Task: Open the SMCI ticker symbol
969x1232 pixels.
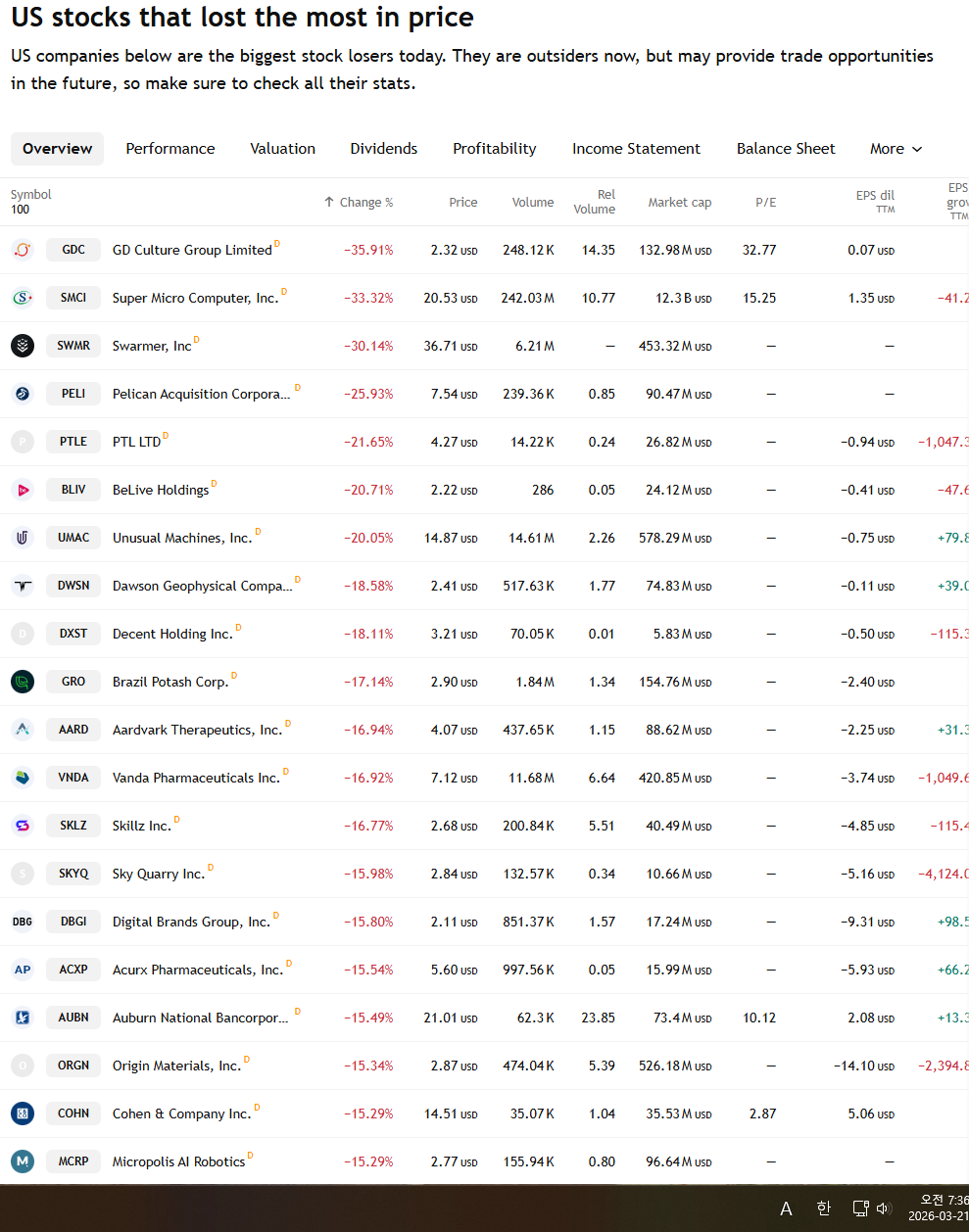Action: pos(73,298)
